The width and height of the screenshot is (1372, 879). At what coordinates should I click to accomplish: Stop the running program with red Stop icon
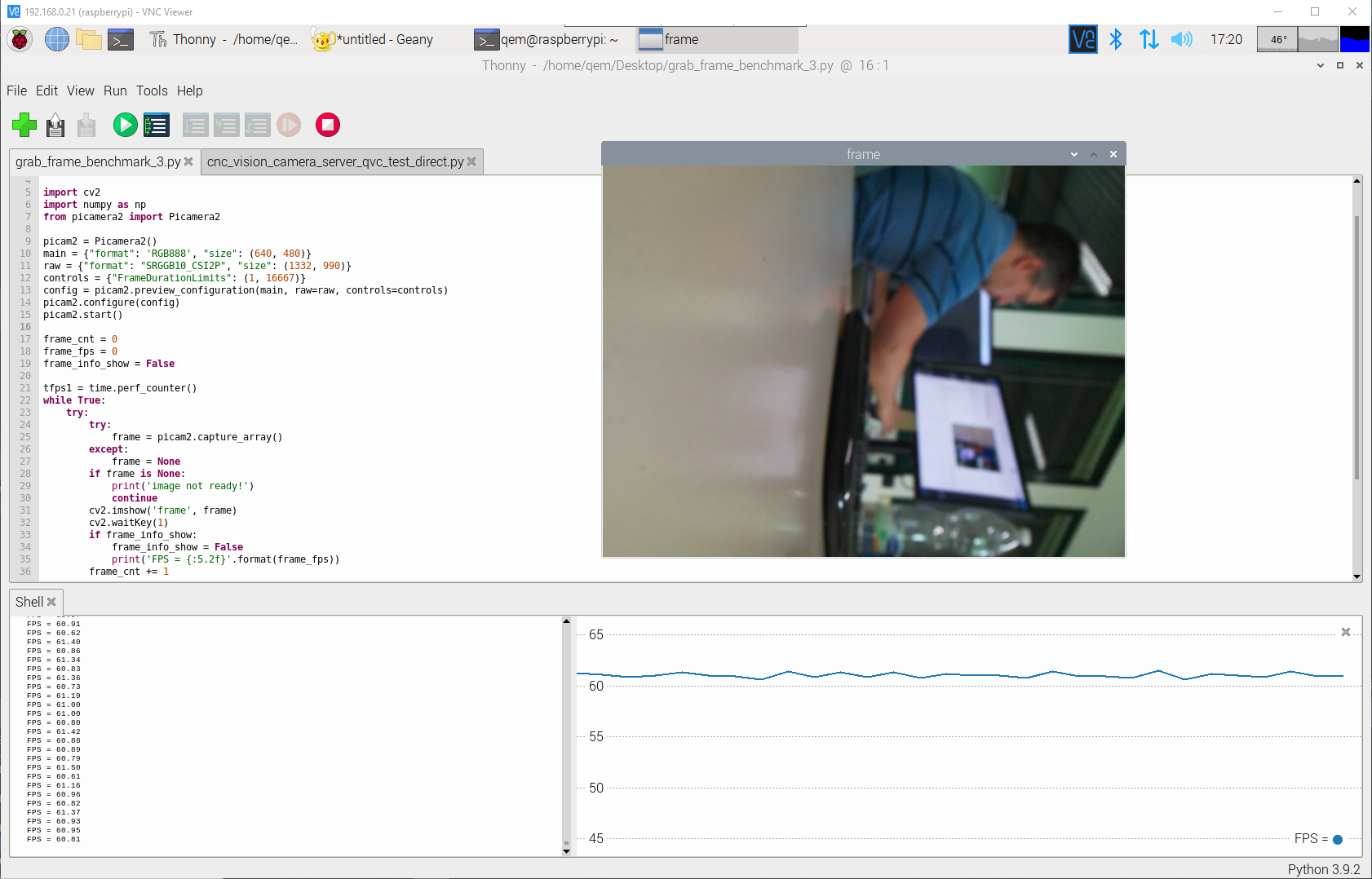pyautogui.click(x=328, y=125)
